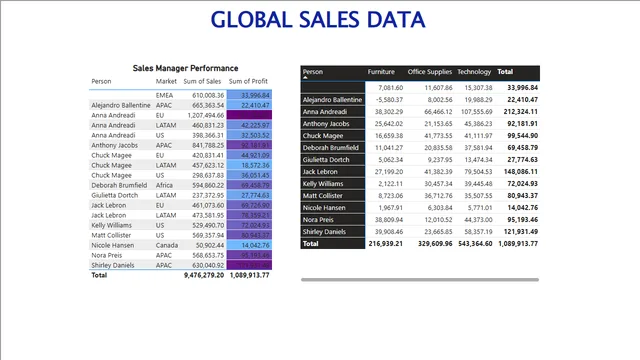
Task: Click the Total column header in matrix
Action: [x=505, y=72]
